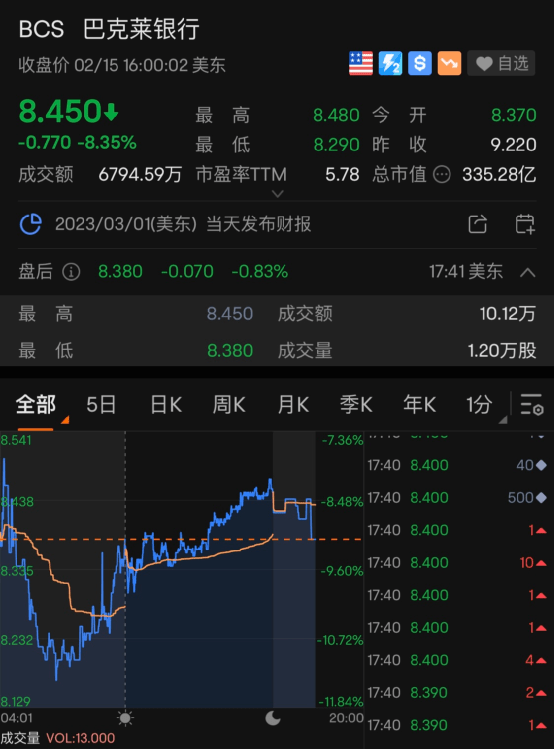Screen dimensions: 554x749
Task: Open the 1分 interval dropdown
Action: (484, 405)
